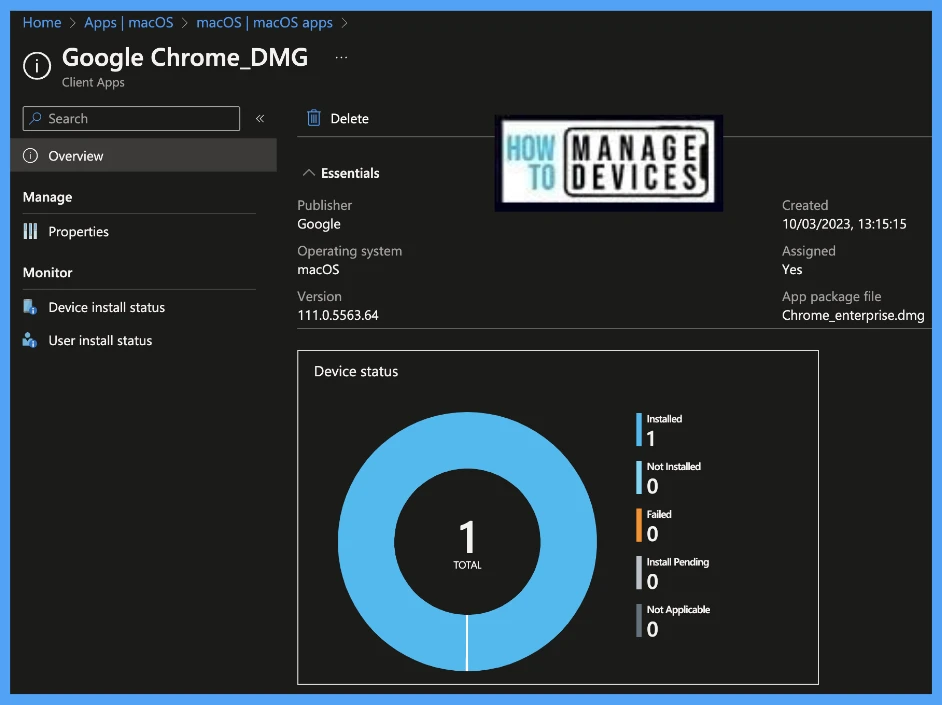Click the Assigned value Yes
The width and height of the screenshot is (942, 705).
(792, 269)
